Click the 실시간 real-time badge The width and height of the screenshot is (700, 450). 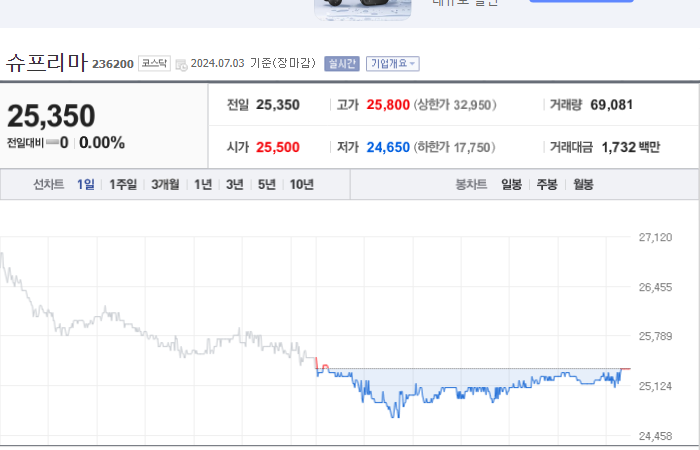[x=342, y=64]
